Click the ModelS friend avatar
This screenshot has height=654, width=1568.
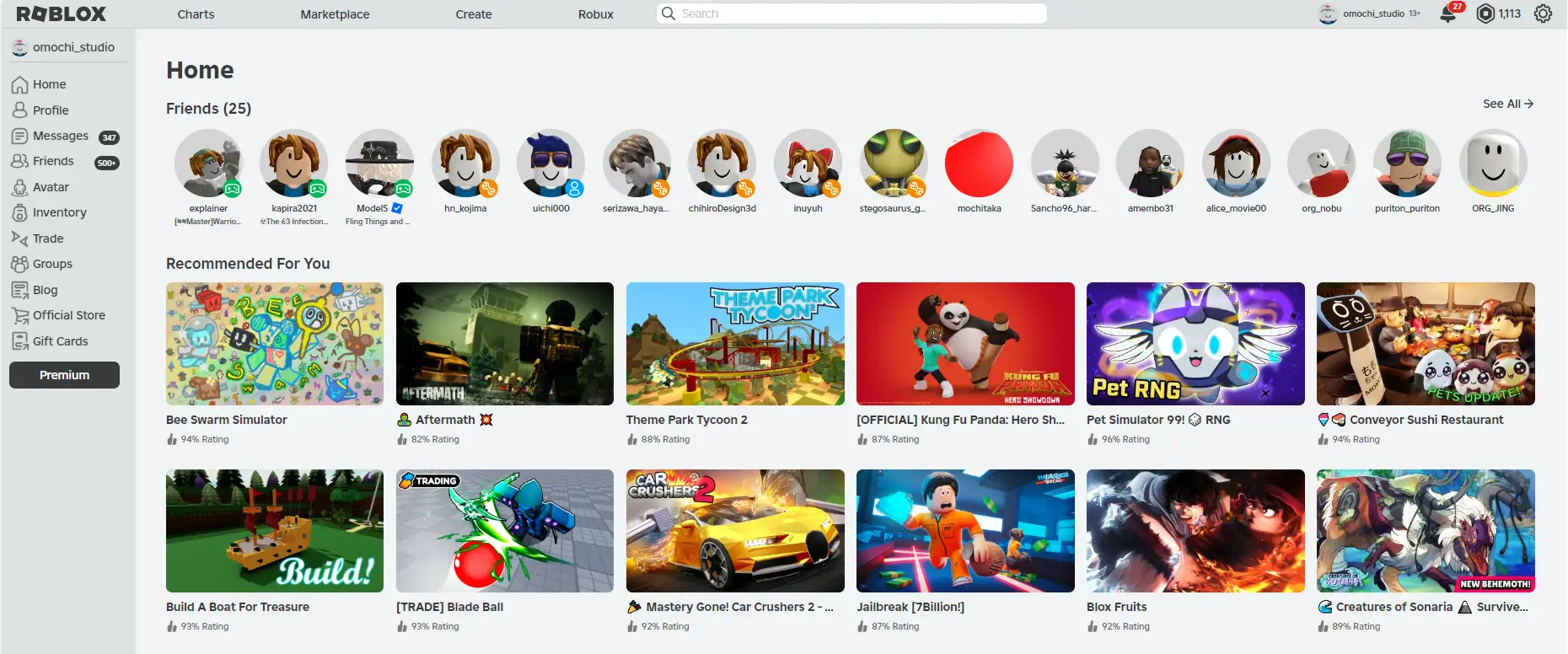pos(379,163)
